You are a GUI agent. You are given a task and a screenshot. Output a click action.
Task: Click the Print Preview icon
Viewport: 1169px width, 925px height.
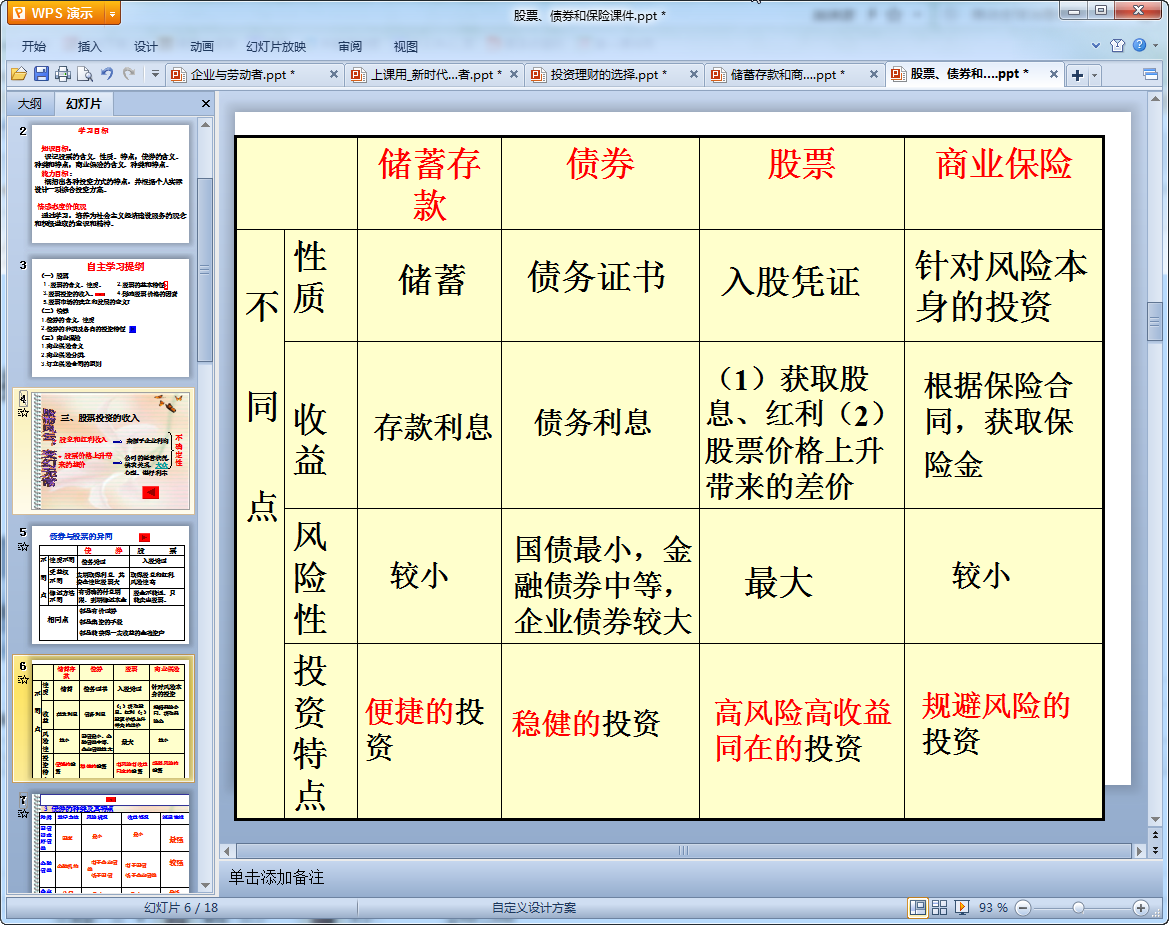point(85,74)
